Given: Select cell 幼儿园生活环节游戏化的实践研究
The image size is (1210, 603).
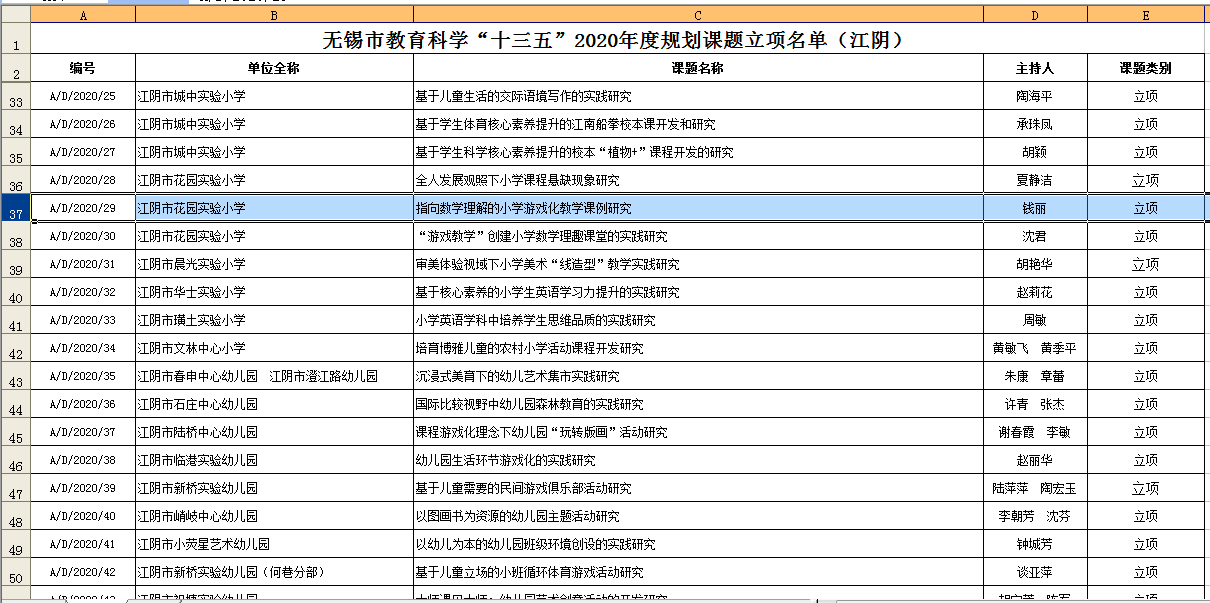Looking at the screenshot, I should click(698, 461).
